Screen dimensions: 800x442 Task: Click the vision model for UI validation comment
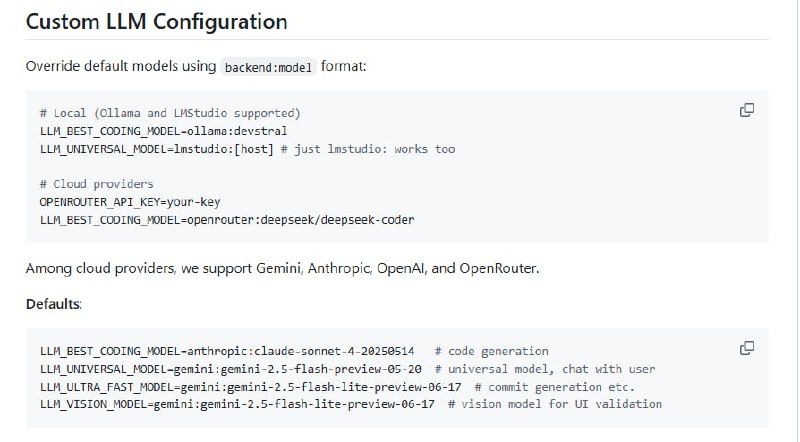pyautogui.click(x=555, y=404)
